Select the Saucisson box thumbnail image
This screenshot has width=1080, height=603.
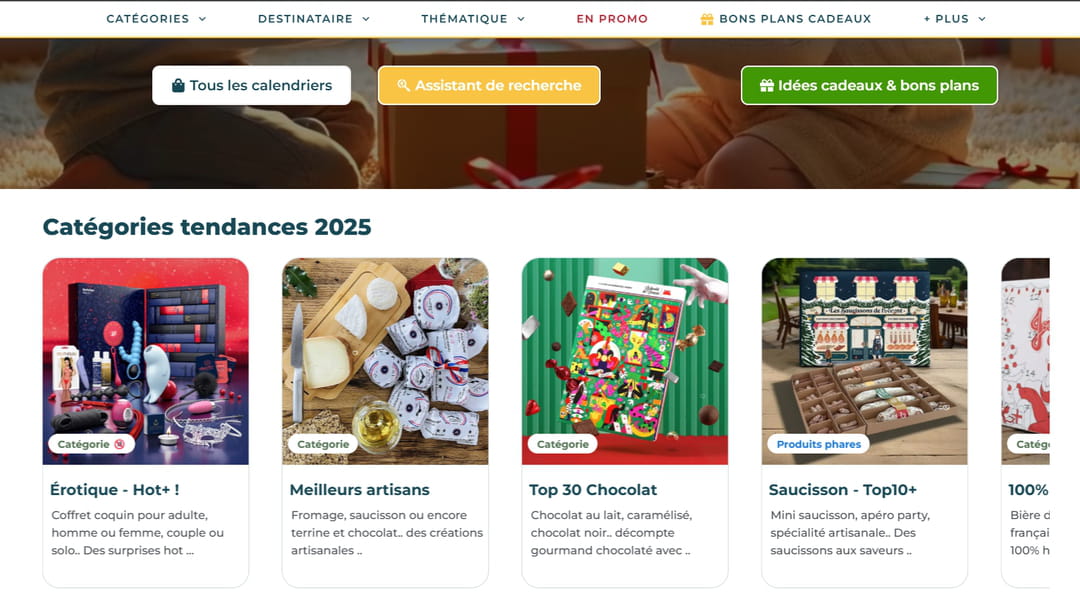[864, 361]
